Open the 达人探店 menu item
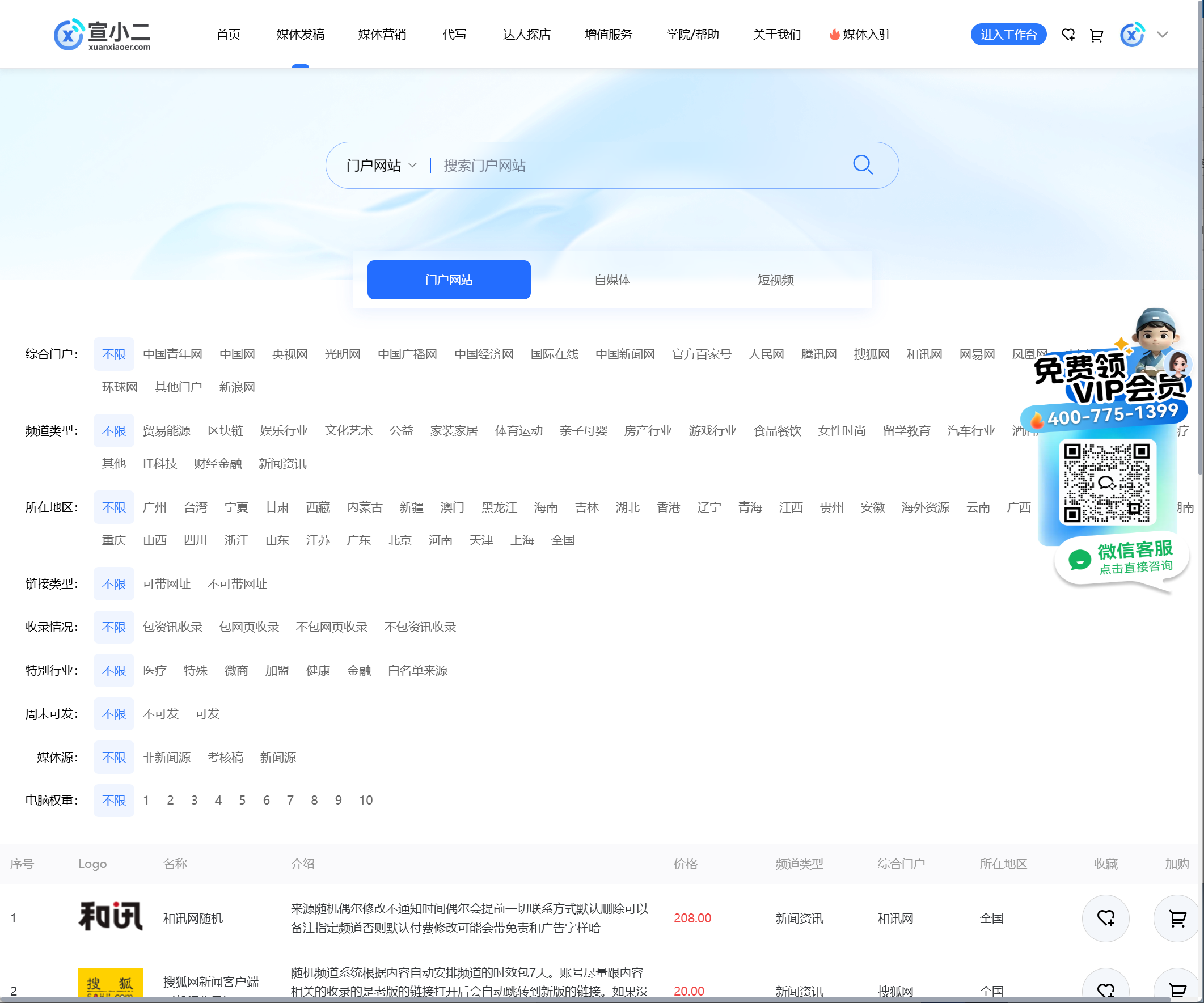The image size is (1204, 1003). coord(526,35)
